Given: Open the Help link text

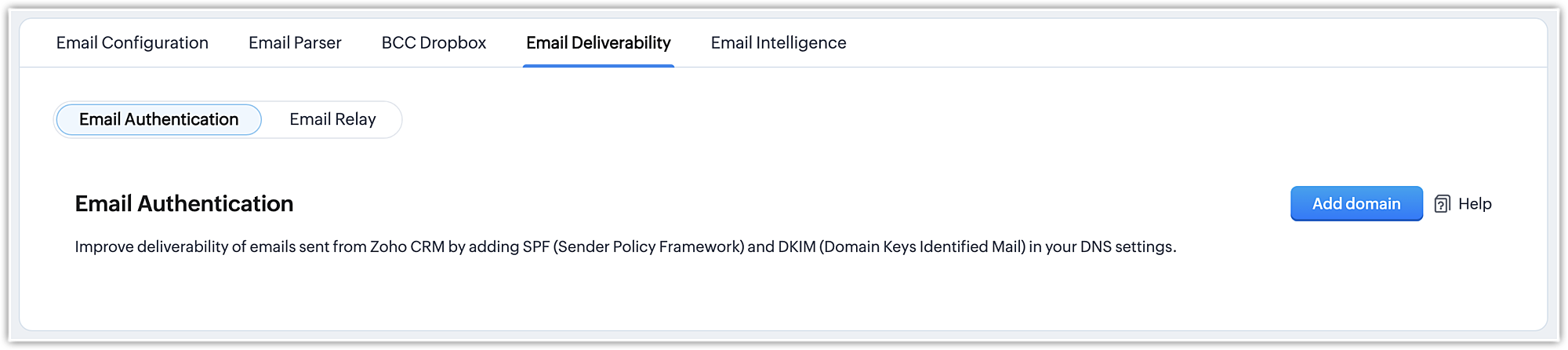Looking at the screenshot, I should (1475, 204).
